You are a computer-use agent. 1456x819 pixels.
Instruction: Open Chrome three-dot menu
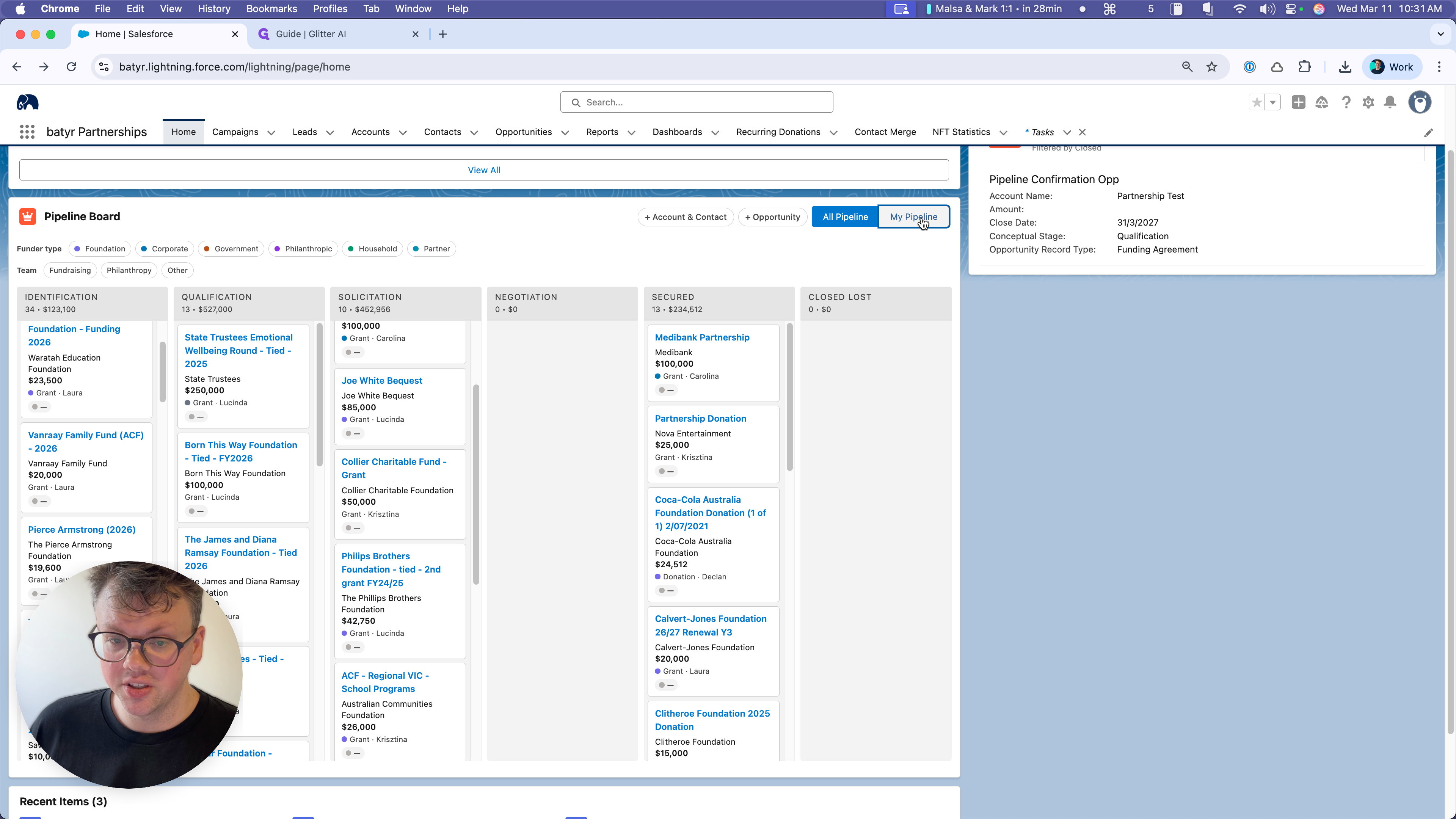1439,67
